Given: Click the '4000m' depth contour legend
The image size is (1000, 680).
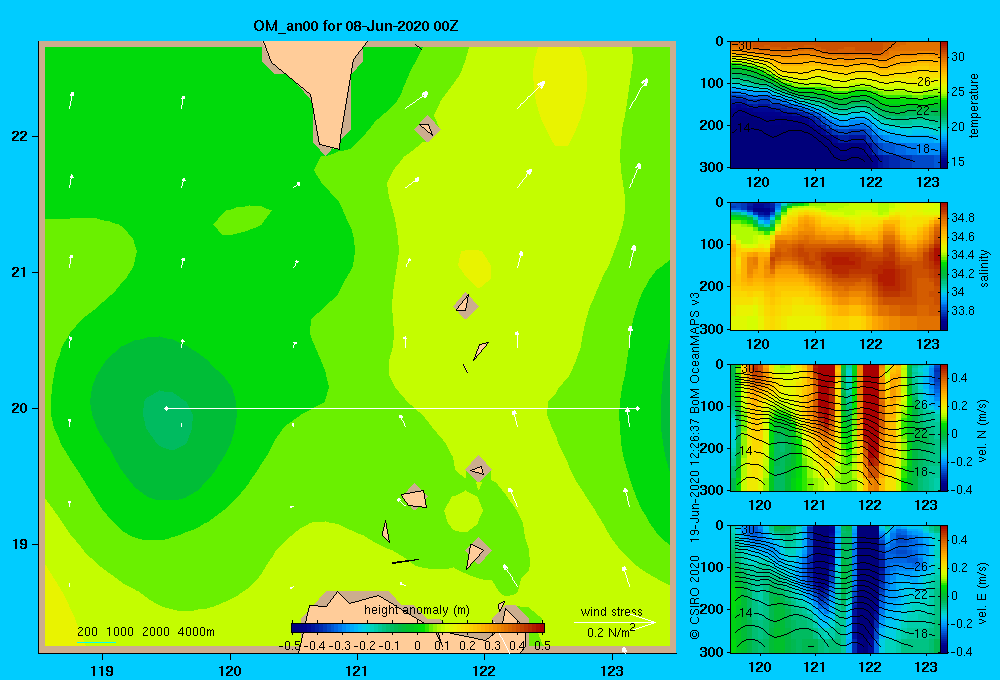Looking at the screenshot, I should click(196, 632).
